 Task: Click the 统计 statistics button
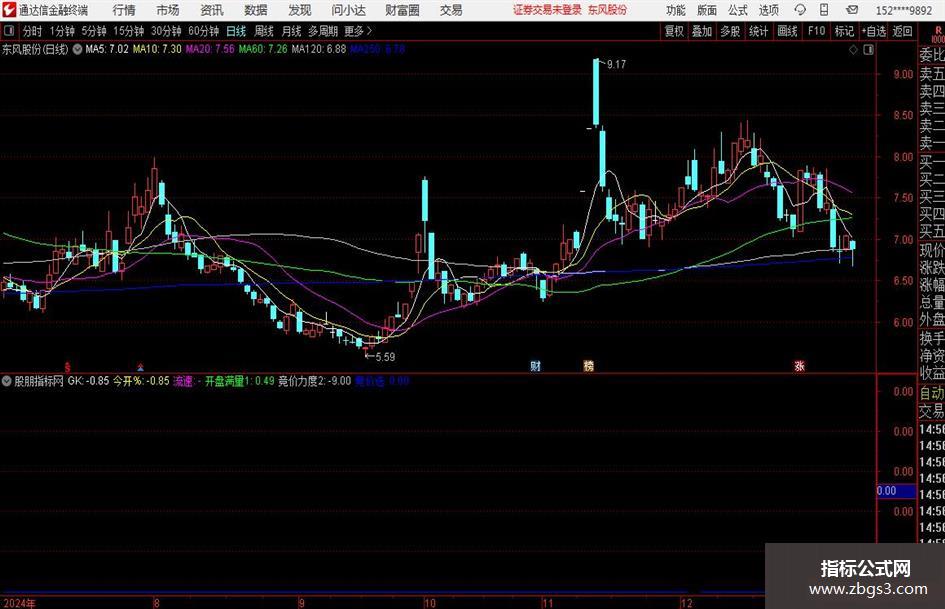pyautogui.click(x=759, y=31)
